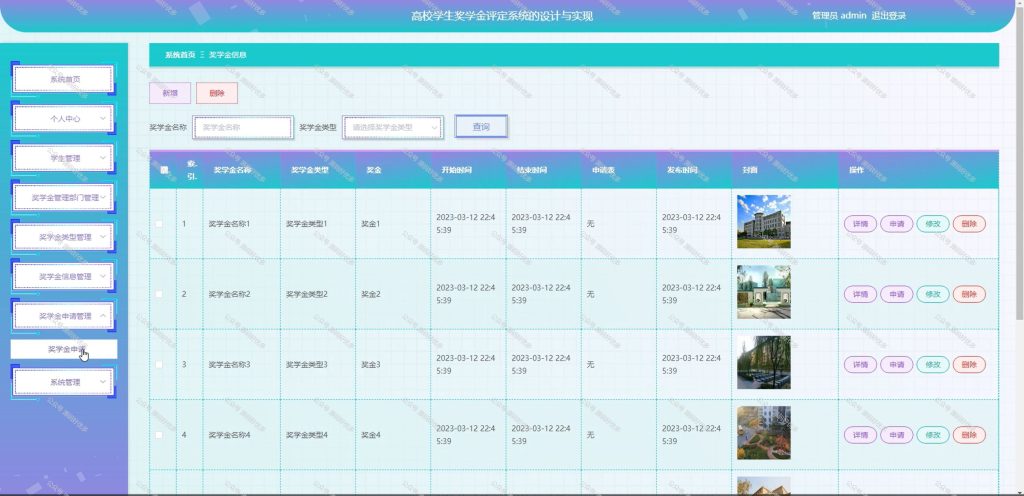Open the 奖学金类型 dropdown filter

(x=392, y=128)
